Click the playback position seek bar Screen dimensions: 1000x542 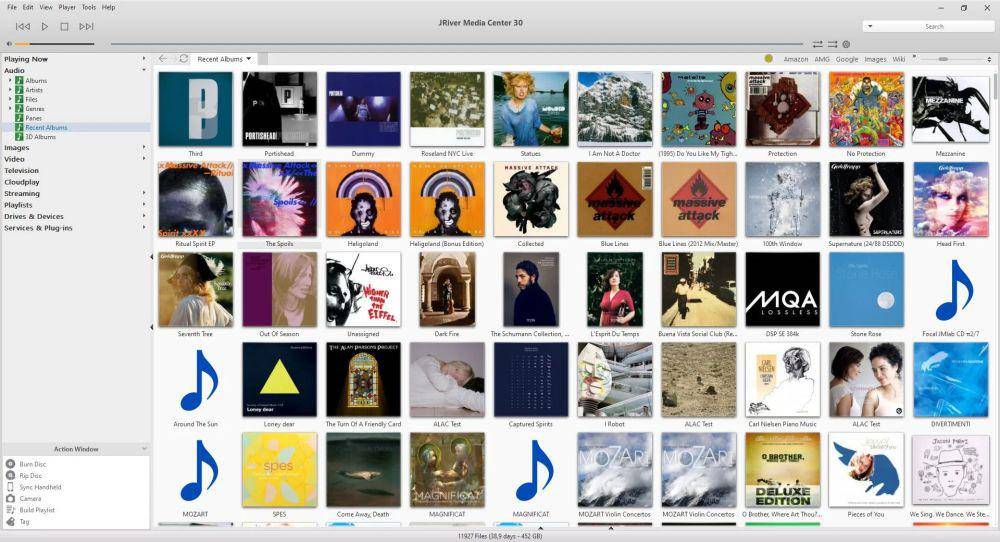(x=457, y=44)
